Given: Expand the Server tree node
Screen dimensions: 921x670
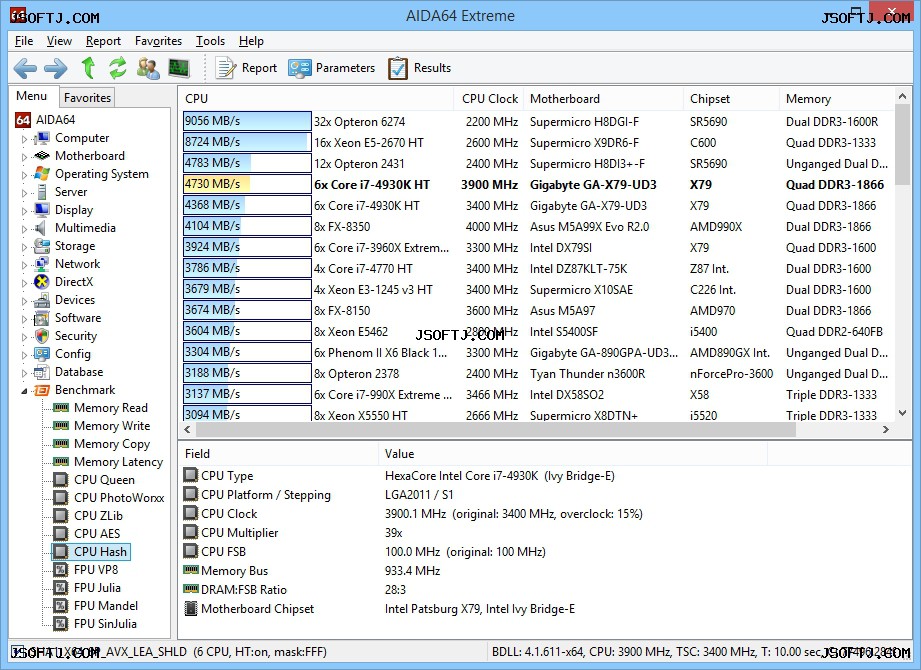Looking at the screenshot, I should coord(24,193).
